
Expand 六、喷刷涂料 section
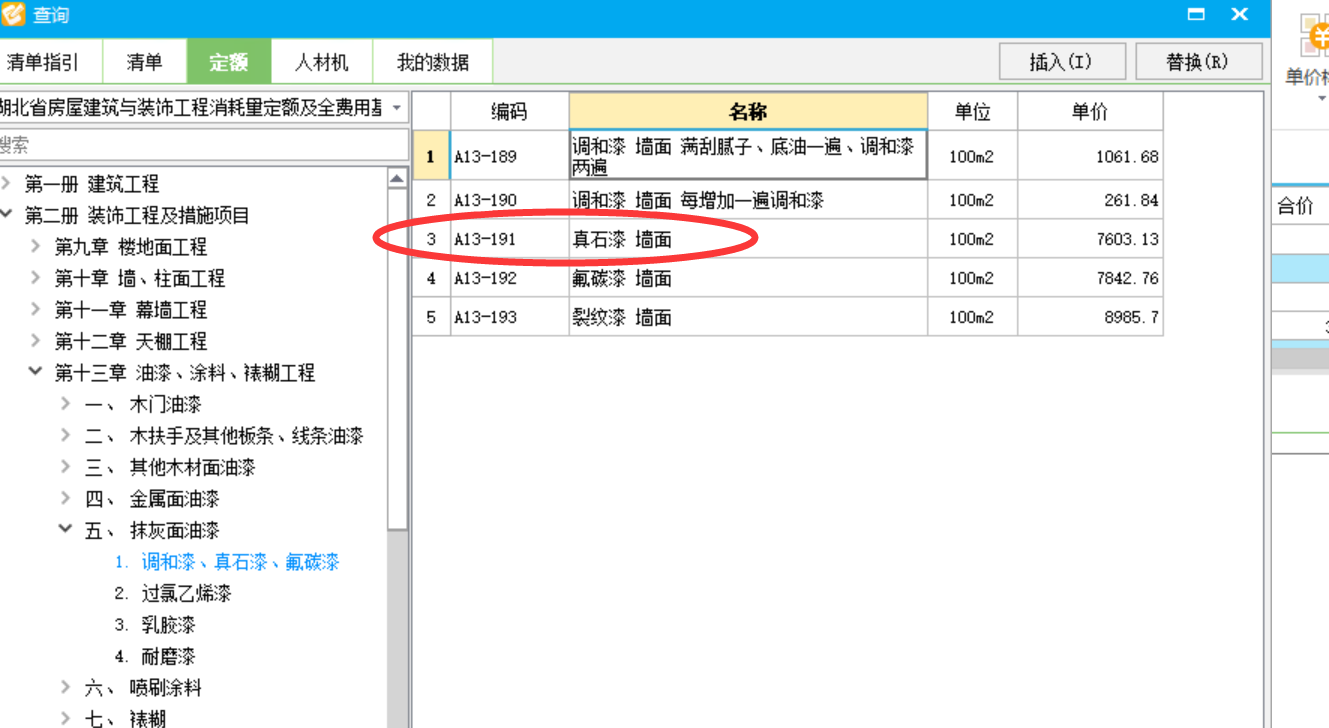[66, 688]
